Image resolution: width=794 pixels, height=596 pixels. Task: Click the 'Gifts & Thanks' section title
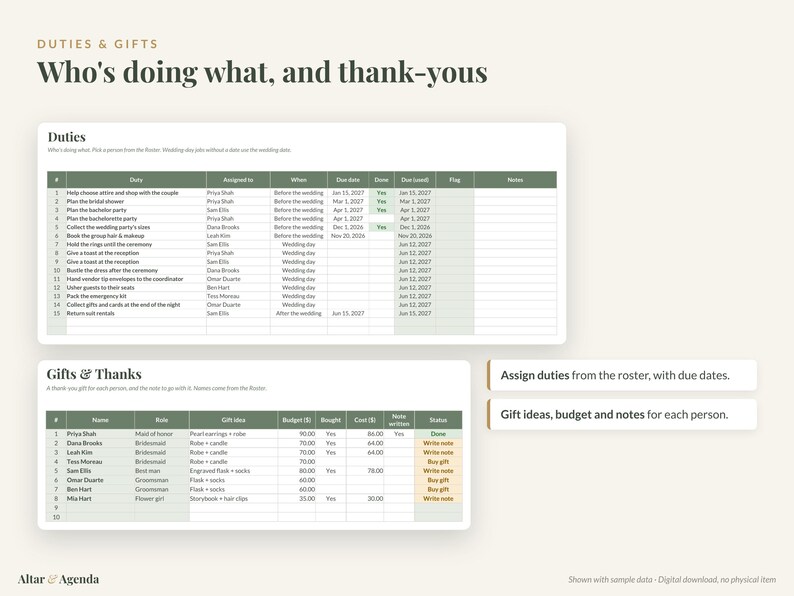click(x=94, y=374)
